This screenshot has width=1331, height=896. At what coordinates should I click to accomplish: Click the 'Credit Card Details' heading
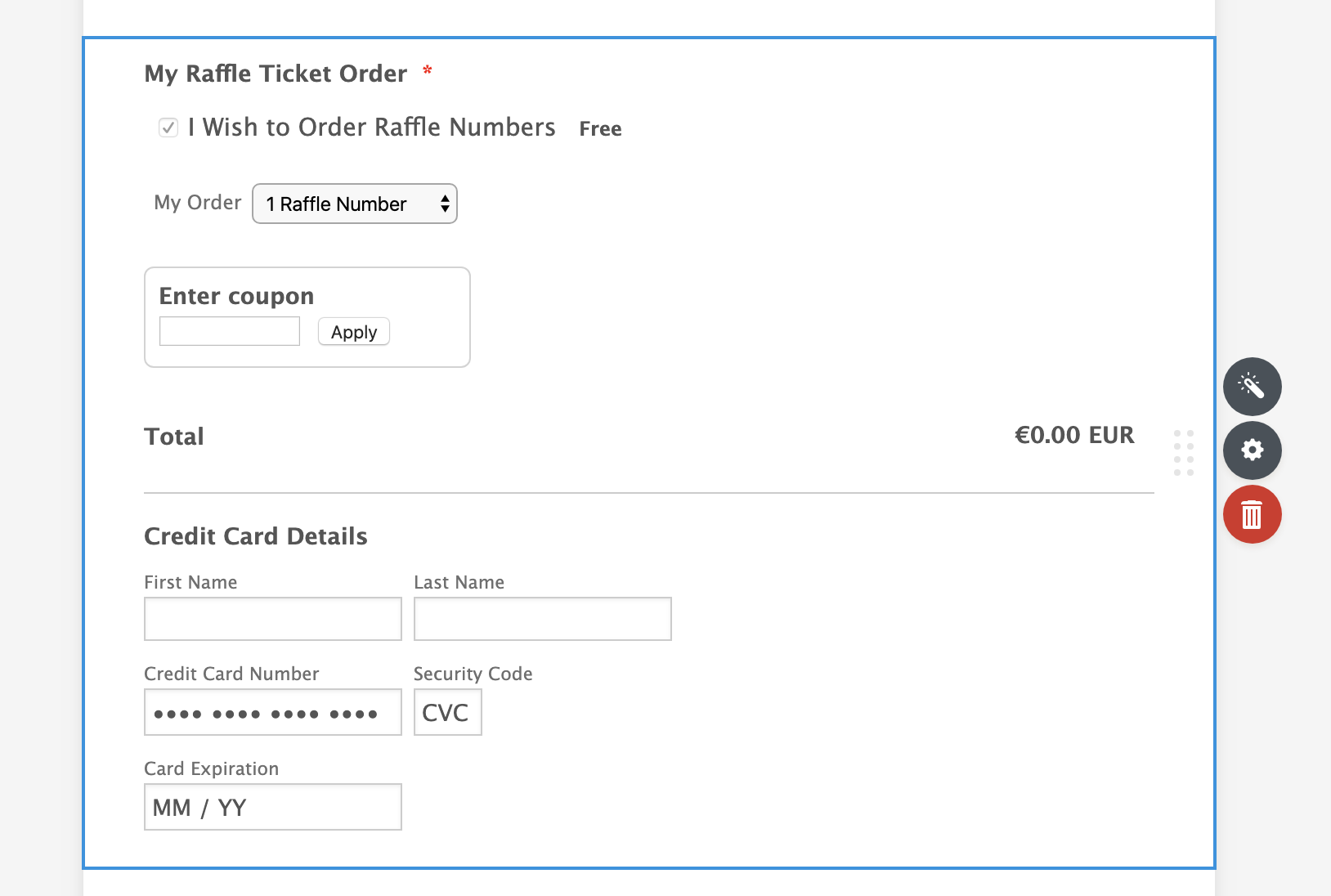click(256, 536)
